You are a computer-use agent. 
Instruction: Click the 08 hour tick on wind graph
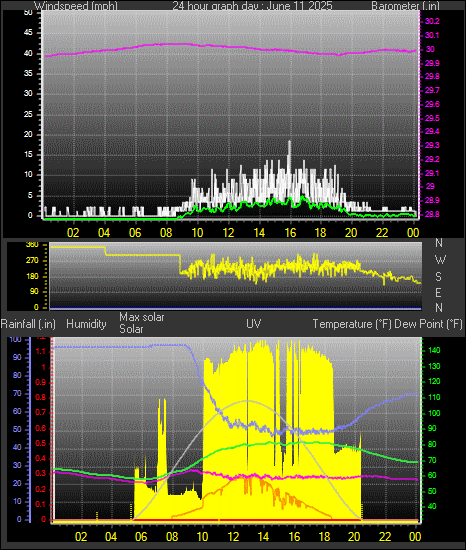pos(166,233)
